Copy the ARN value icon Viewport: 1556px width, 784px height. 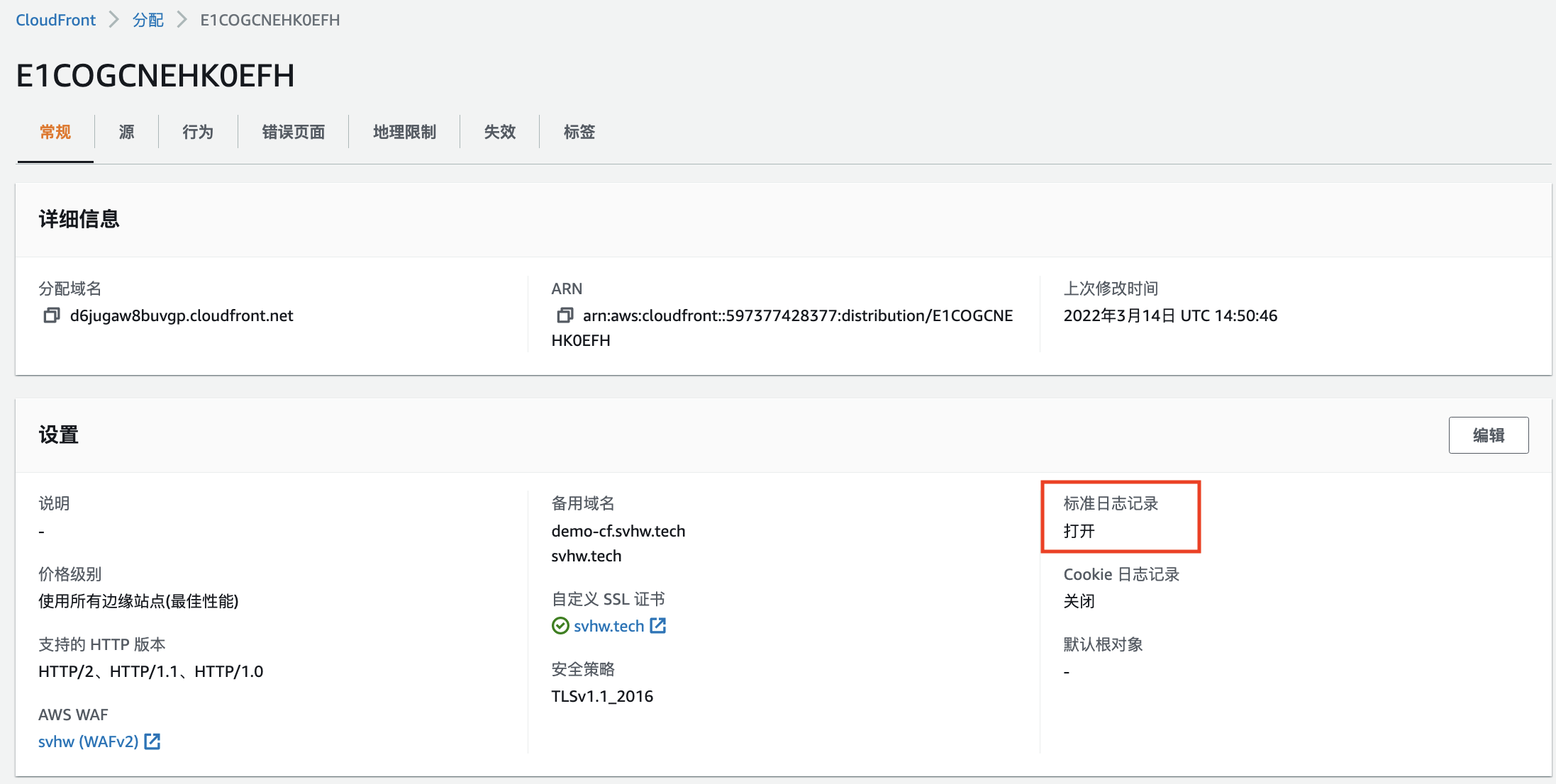[x=565, y=315]
